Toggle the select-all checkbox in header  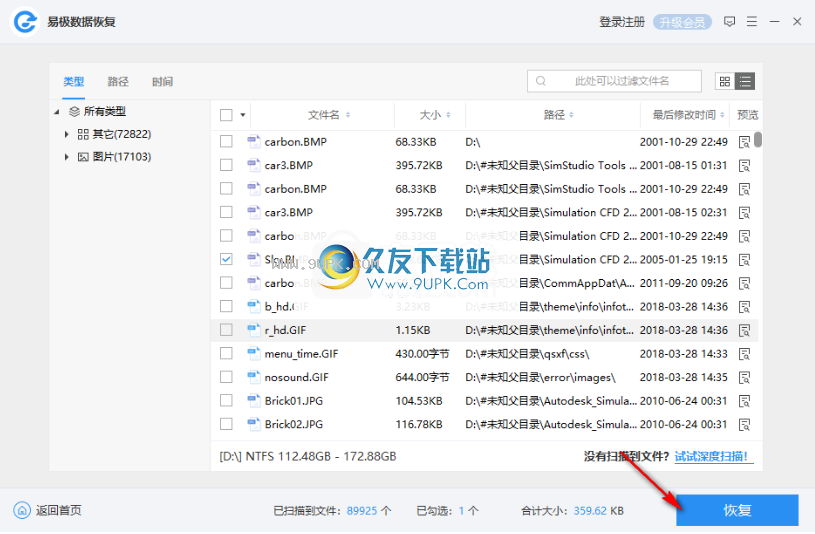(x=226, y=115)
